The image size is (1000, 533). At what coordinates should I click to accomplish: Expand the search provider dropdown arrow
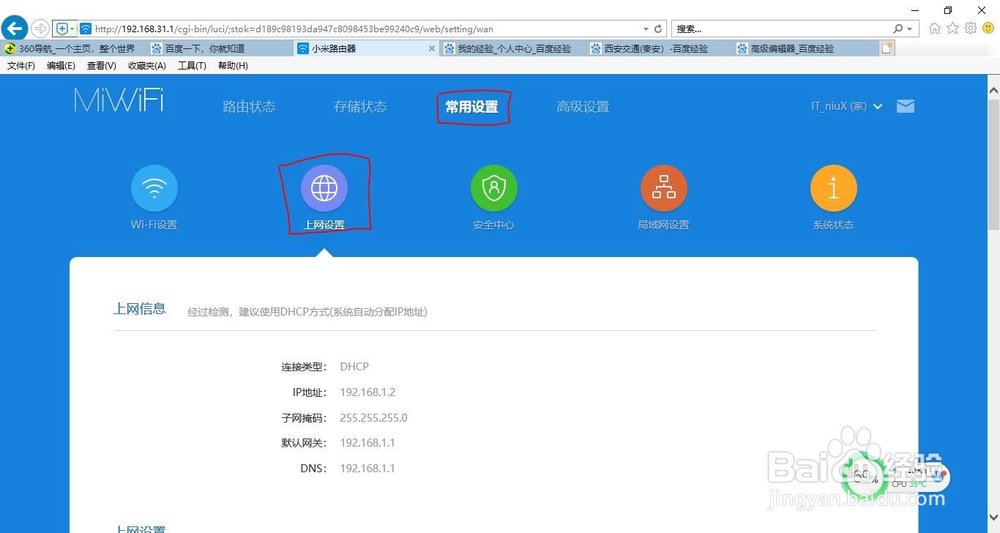tap(910, 29)
